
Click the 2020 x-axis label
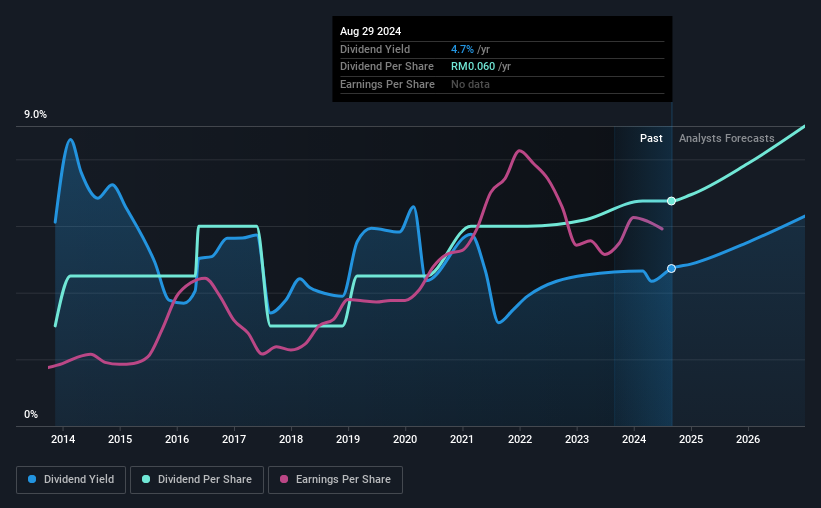(x=405, y=439)
